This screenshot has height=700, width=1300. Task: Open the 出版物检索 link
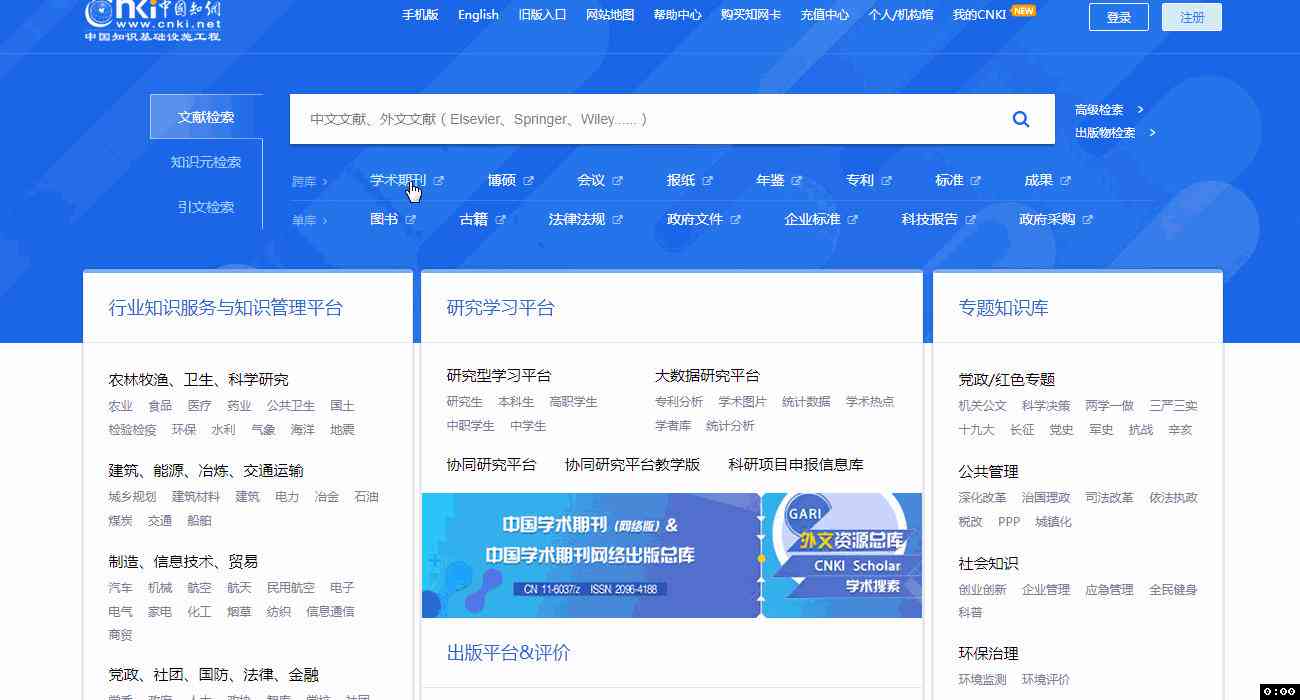pyautogui.click(x=1105, y=132)
